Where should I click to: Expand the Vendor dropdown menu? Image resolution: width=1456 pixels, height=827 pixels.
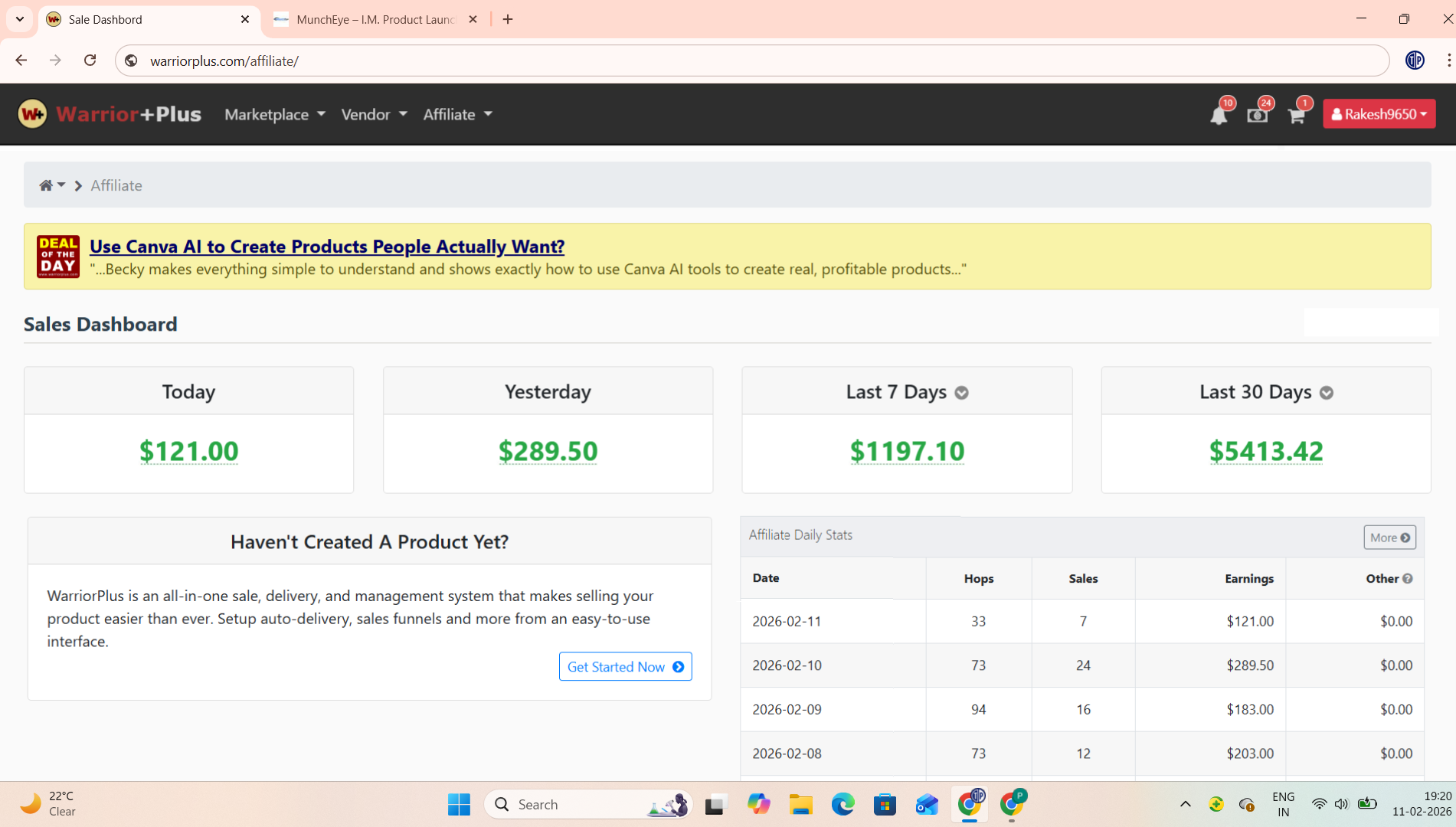coord(374,114)
